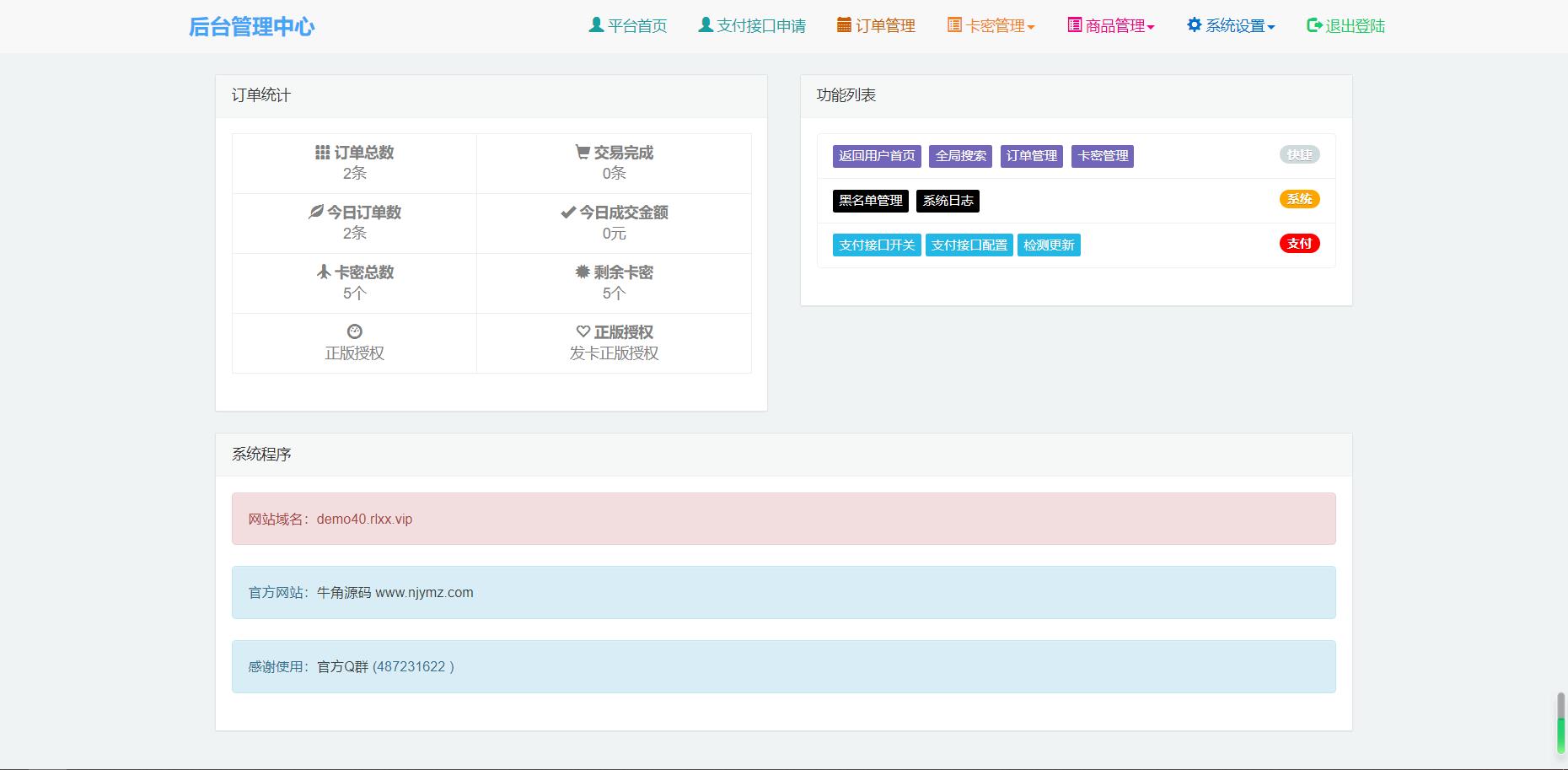1568x770 pixels.
Task: Click the smiley icon above 正版授权
Action: point(353,331)
